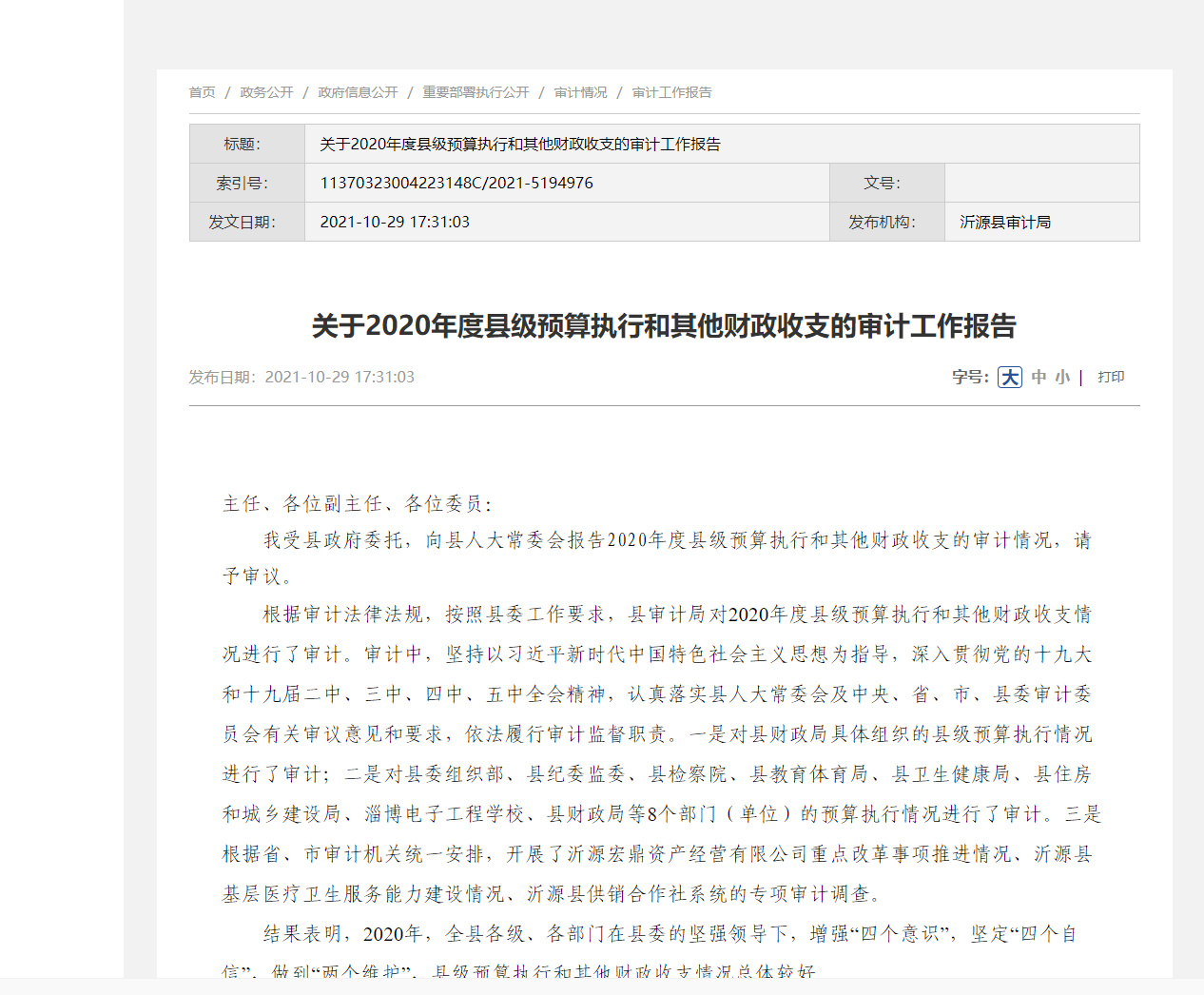Click the 政府信息公开 breadcrumb link
Viewport: 1204px width, 995px height.
(358, 92)
